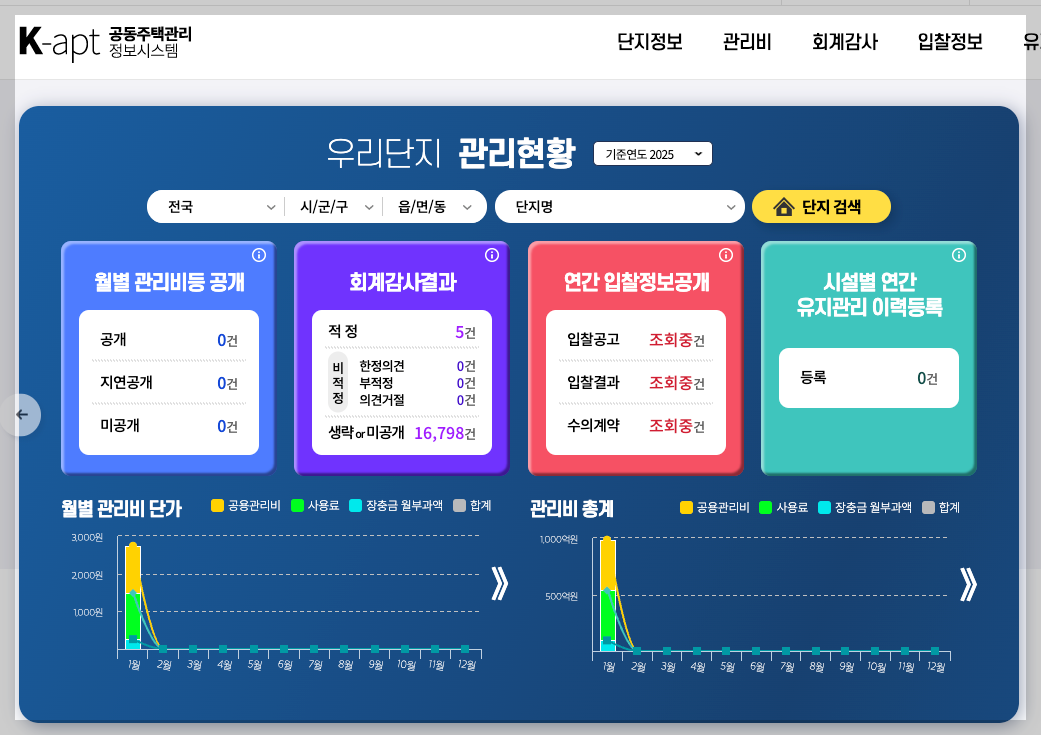1041x735 pixels.
Task: Click the info icon on 월별 관리비등 공개 card
Action: [x=260, y=255]
